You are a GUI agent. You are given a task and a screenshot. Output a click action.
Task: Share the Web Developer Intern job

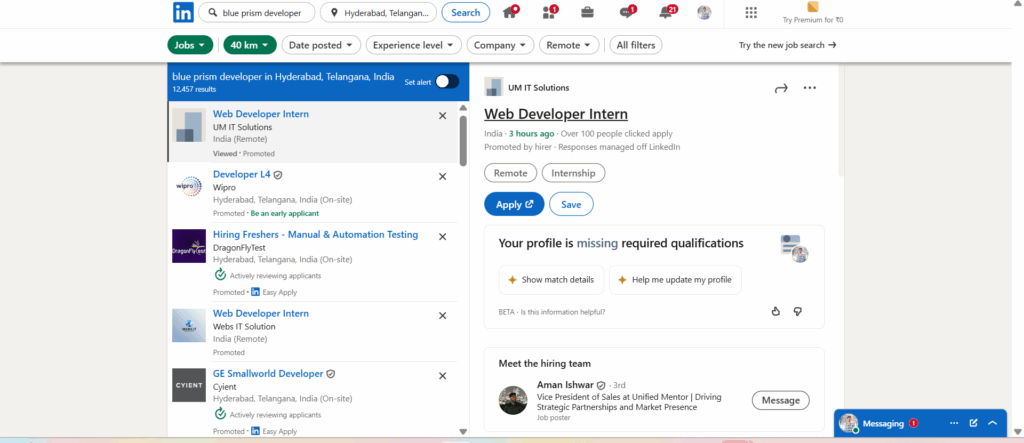[x=781, y=88]
